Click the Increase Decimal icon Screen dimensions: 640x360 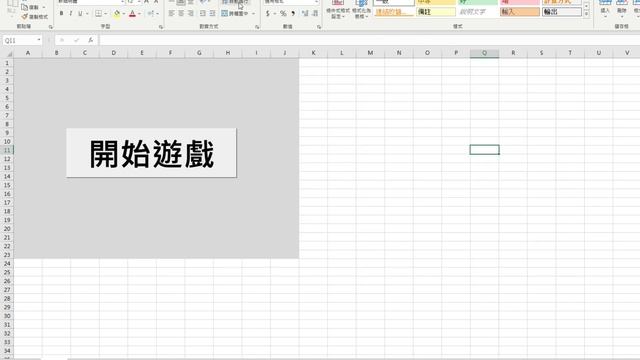305,13
